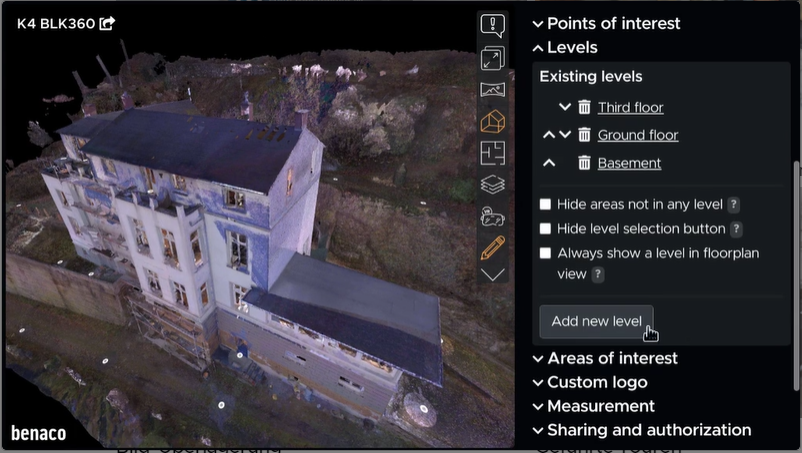802x453 pixels.
Task: Click the scan position marker near the round well
Action: (x=424, y=409)
